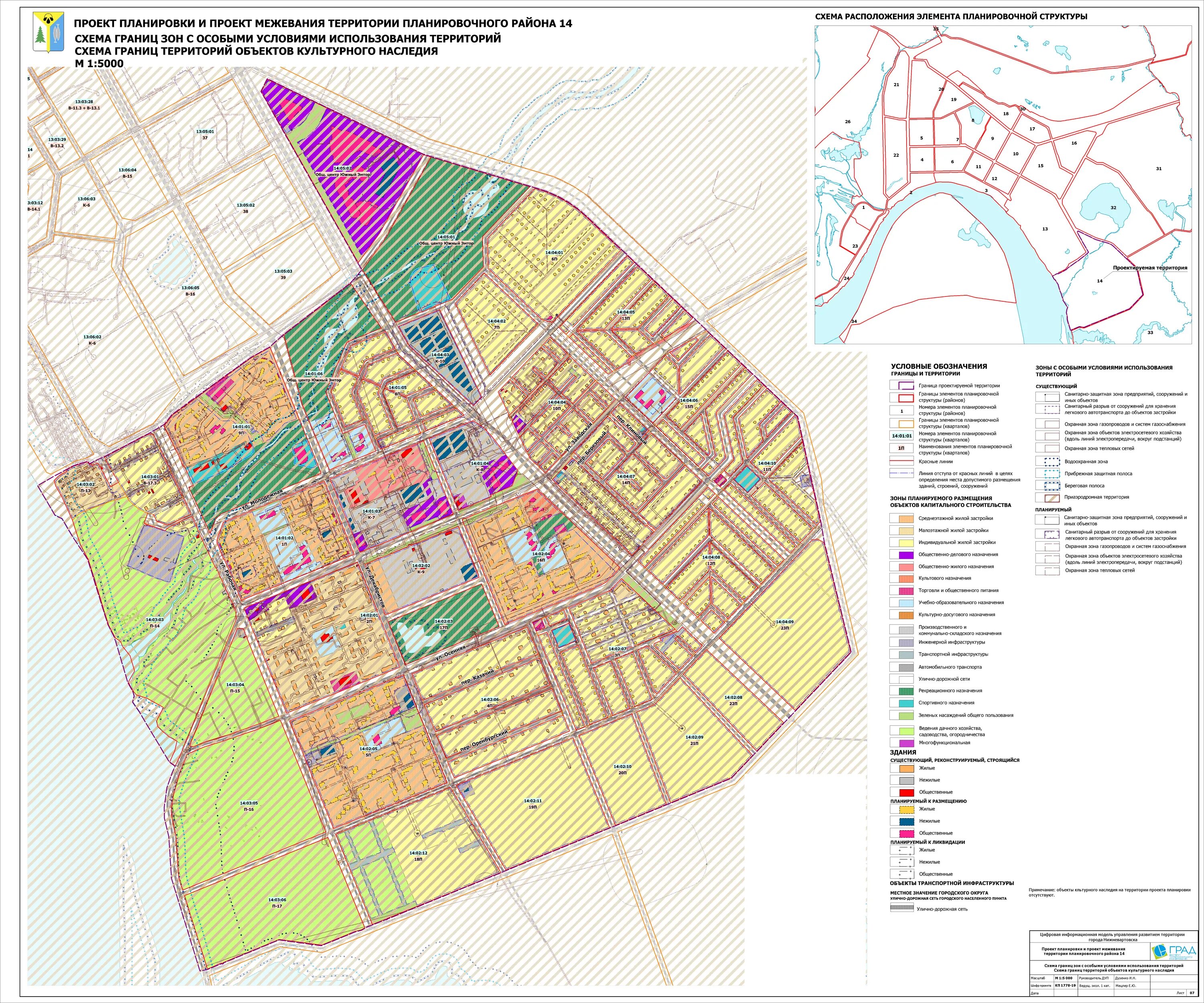1204x1003 pixels.
Task: Click the 'Примечание' note about heritage objects
Action: point(1109,892)
